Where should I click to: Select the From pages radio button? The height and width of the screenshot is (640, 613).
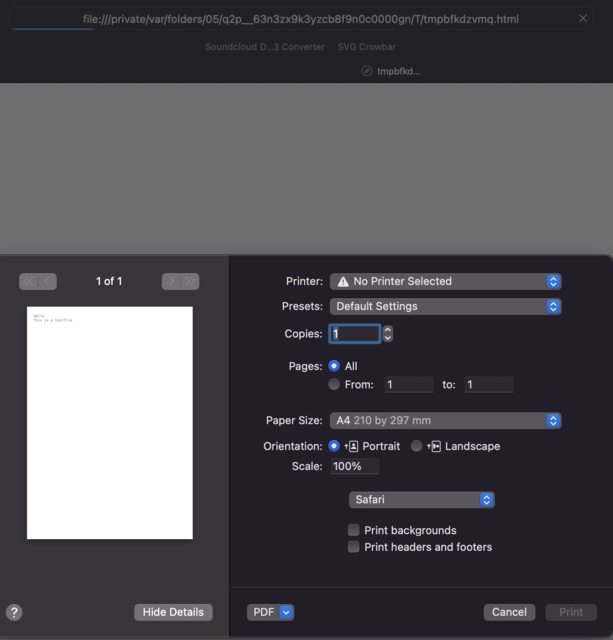(x=334, y=384)
